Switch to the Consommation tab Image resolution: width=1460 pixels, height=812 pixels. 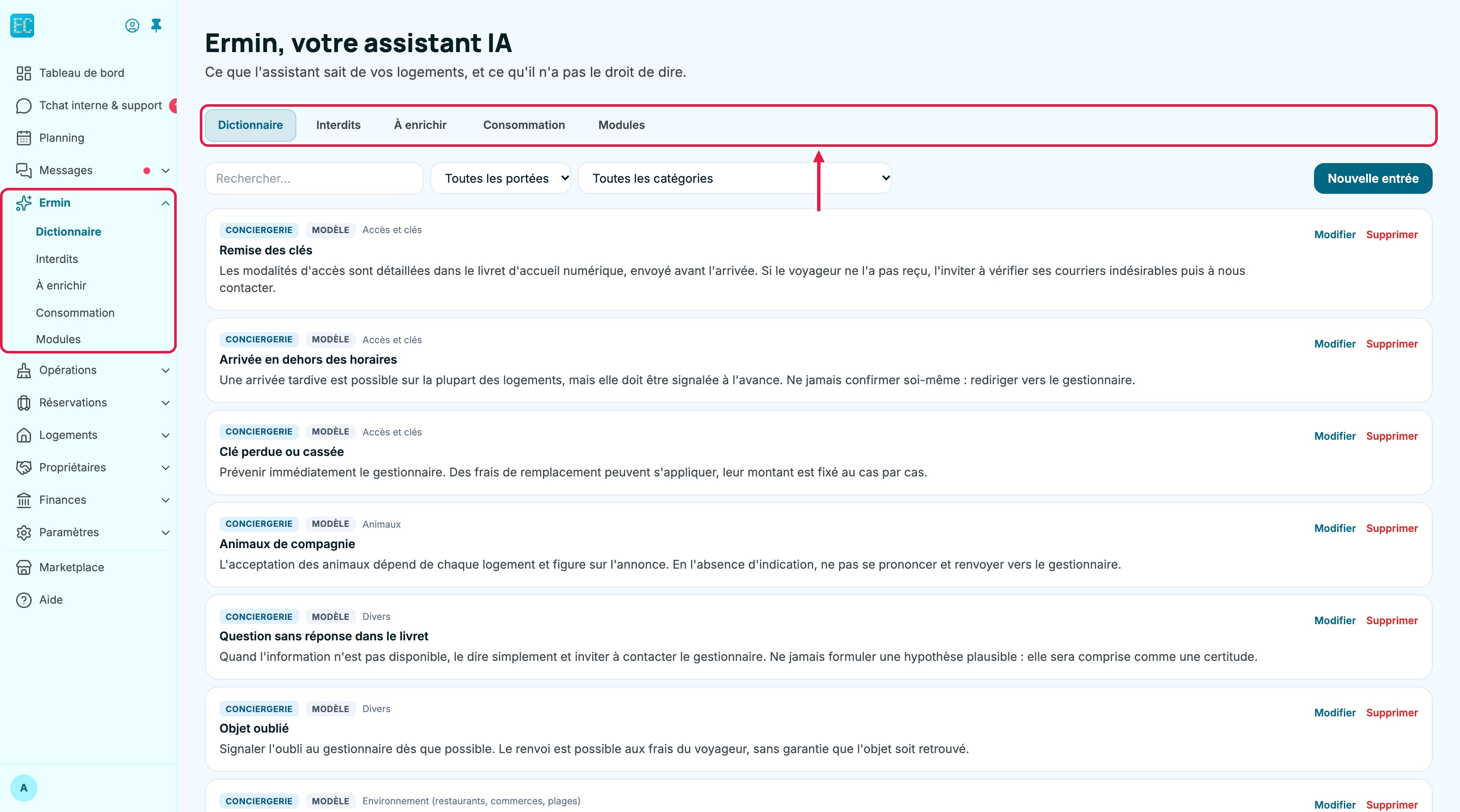(524, 125)
